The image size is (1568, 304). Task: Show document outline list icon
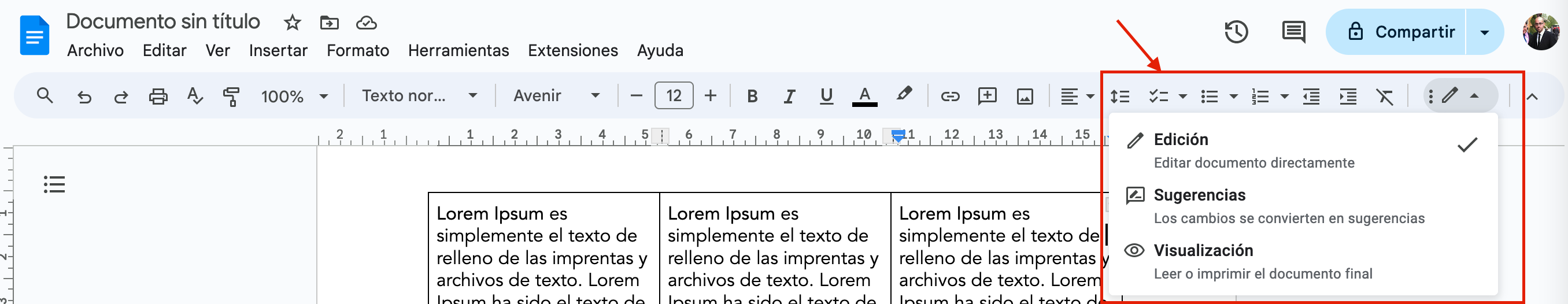[54, 184]
